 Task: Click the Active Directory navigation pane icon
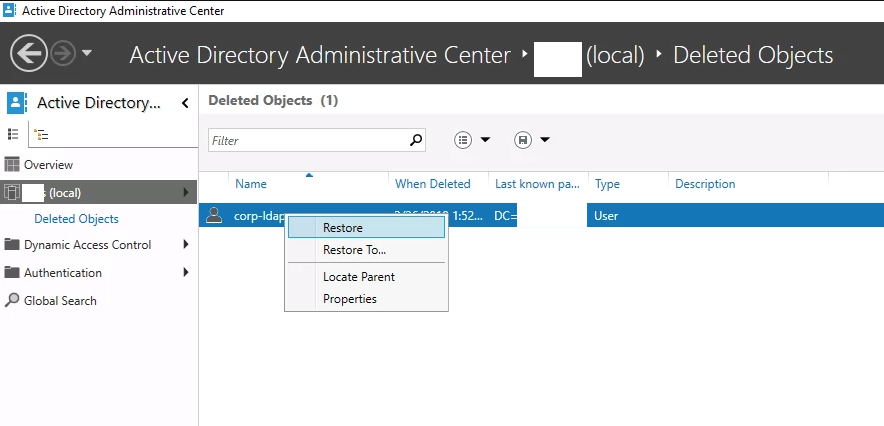16,103
